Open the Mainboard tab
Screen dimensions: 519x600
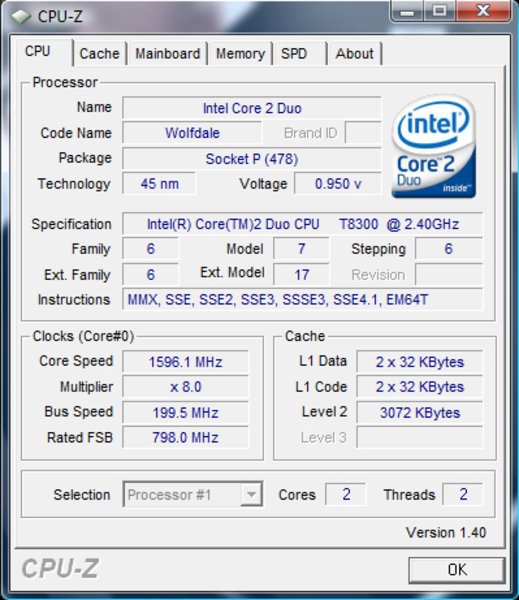click(x=168, y=54)
